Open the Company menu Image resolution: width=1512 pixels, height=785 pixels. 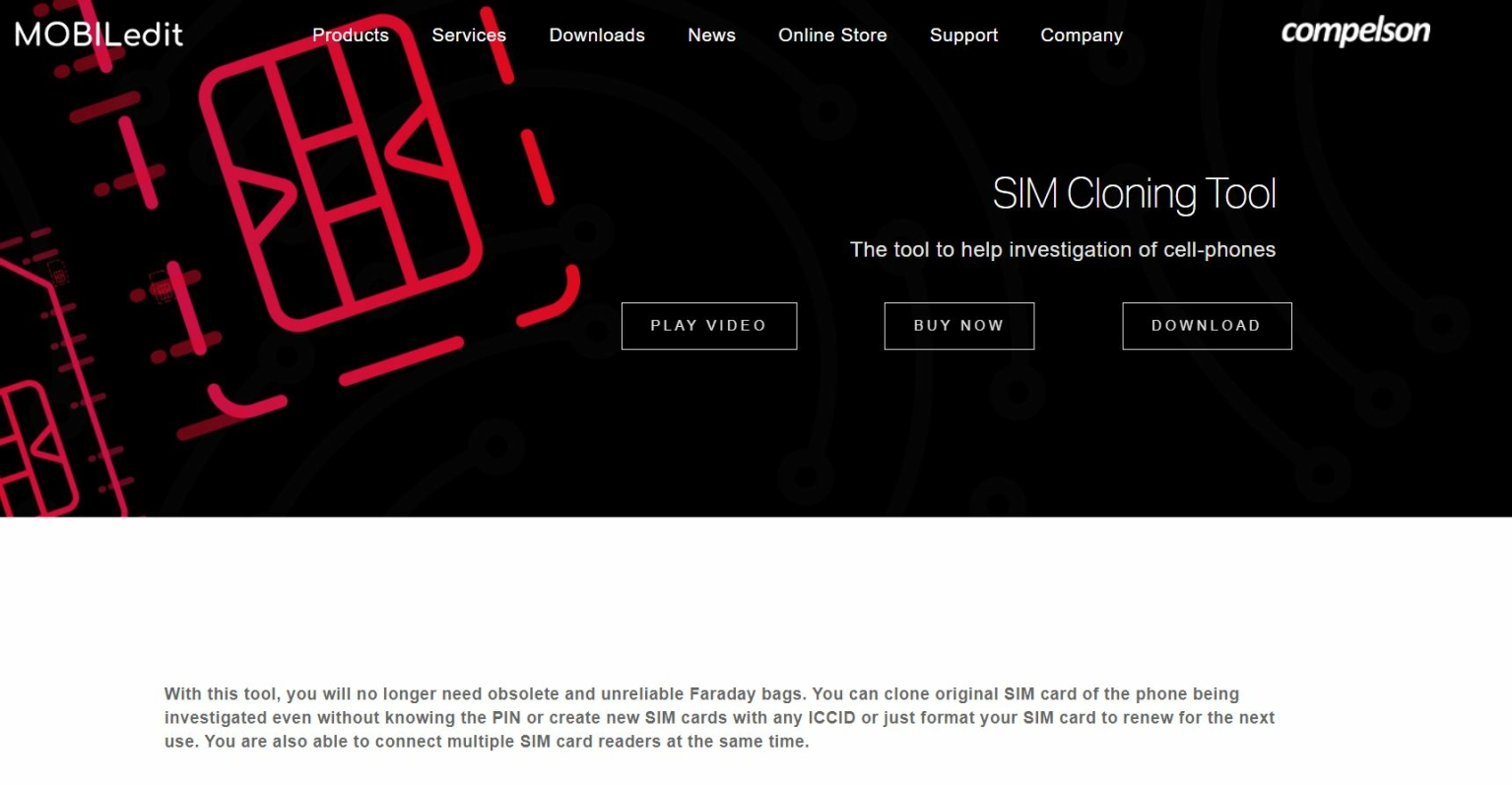[1082, 35]
